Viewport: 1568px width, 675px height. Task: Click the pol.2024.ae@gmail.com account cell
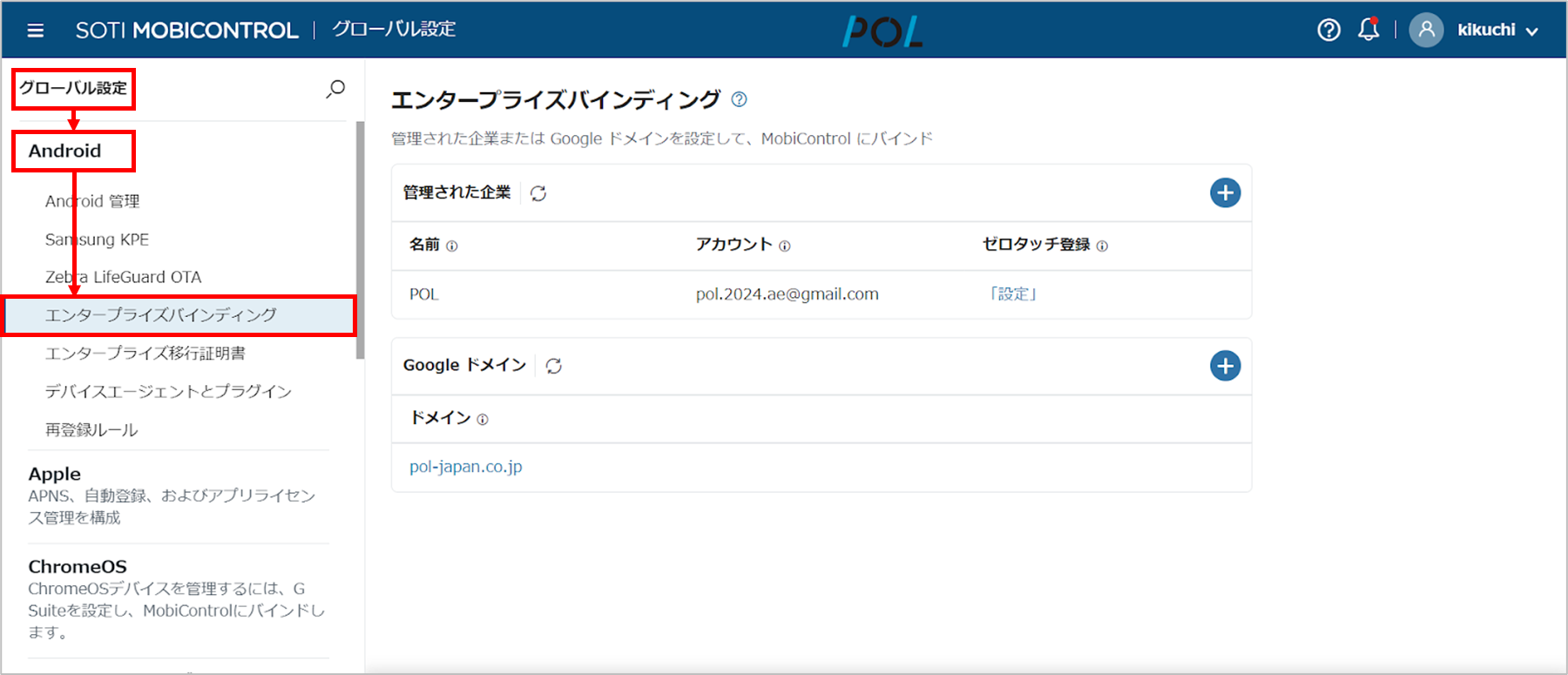coord(787,294)
